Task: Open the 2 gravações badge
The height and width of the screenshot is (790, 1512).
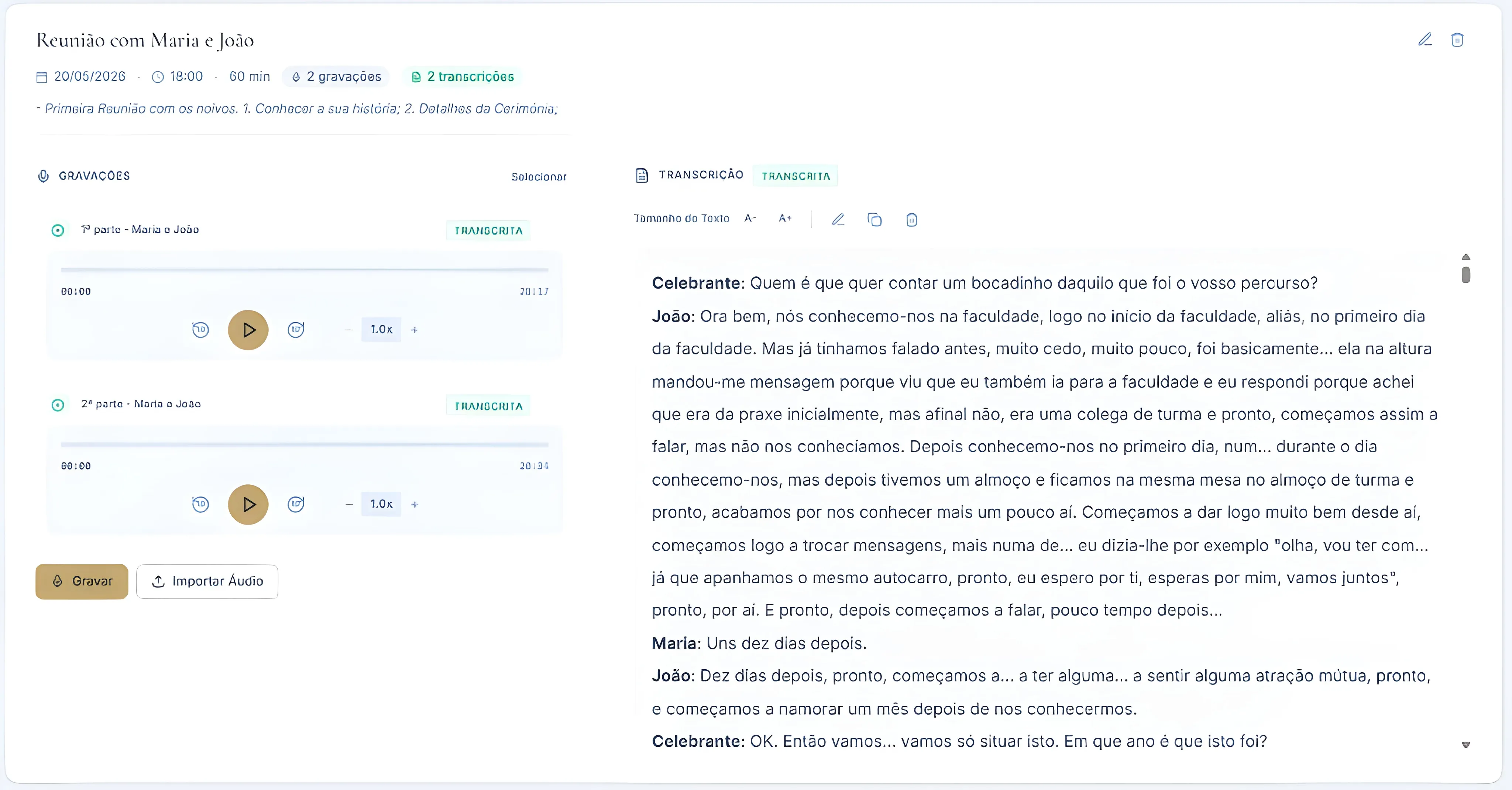Action: click(336, 77)
